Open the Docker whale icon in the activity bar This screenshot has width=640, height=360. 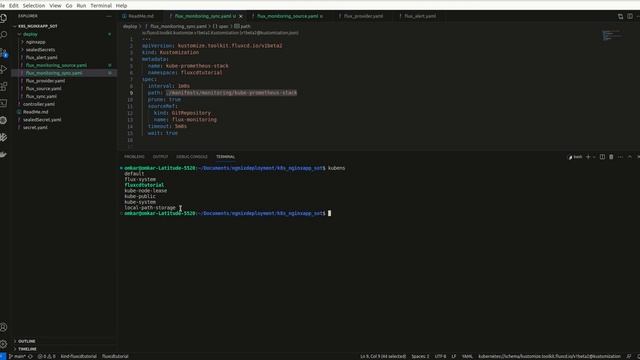point(4,154)
